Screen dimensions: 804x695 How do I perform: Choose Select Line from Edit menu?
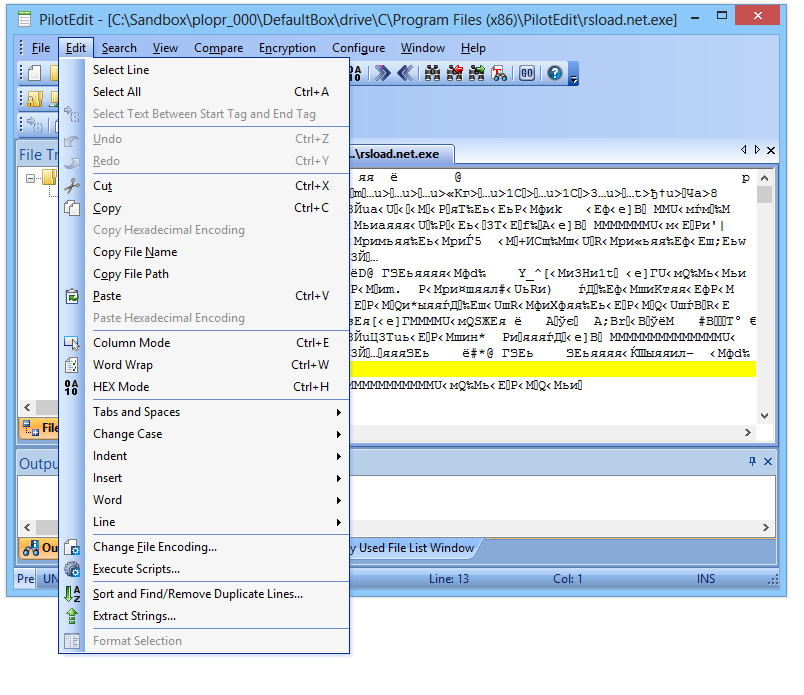click(x=204, y=70)
